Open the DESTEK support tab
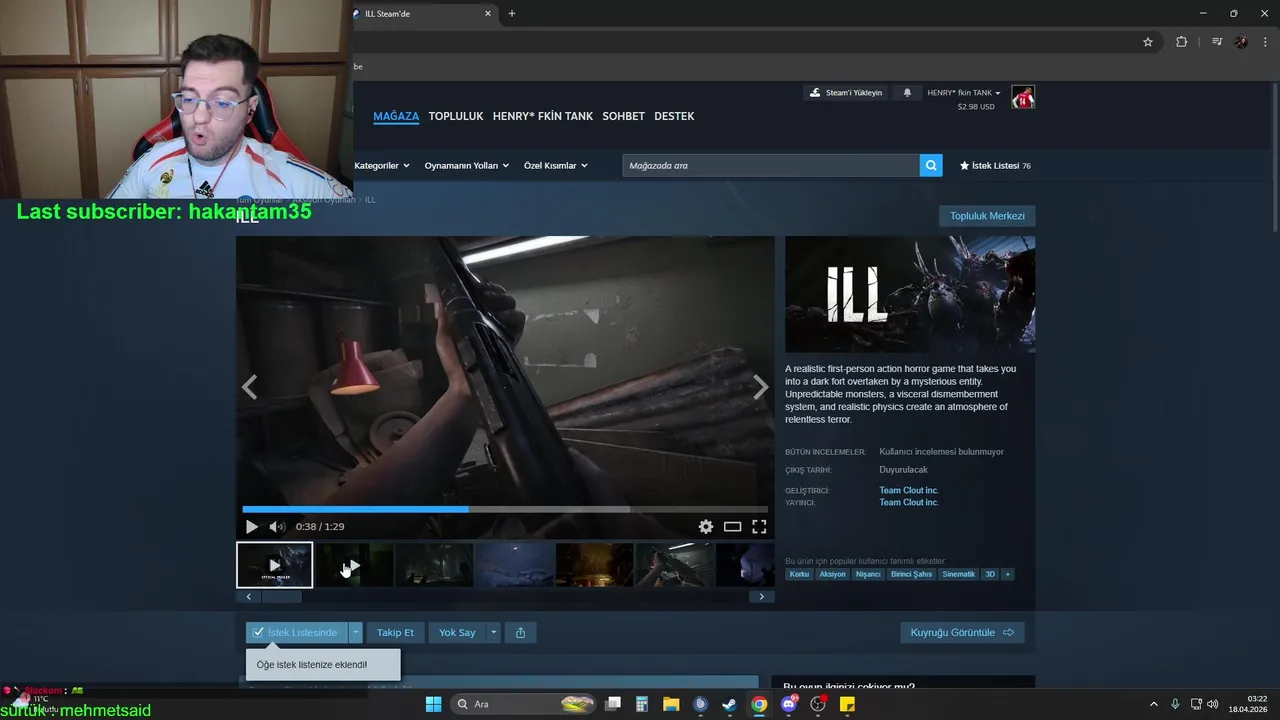Viewport: 1280px width, 720px height. pyautogui.click(x=674, y=116)
